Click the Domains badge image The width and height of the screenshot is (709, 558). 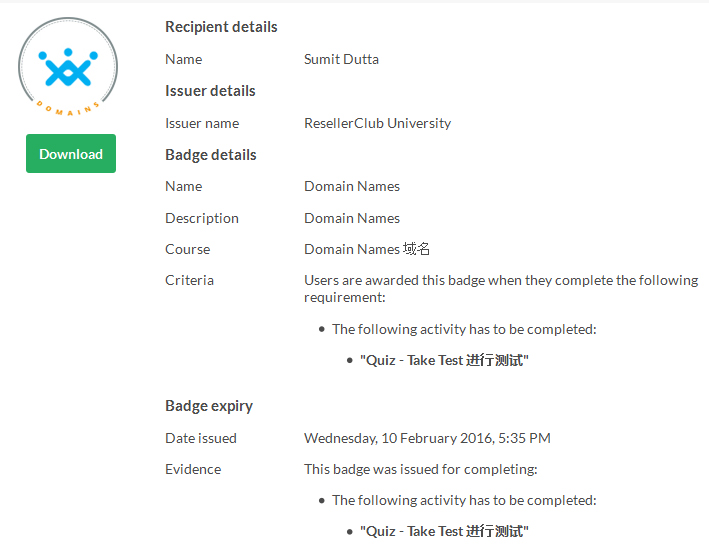pos(68,67)
